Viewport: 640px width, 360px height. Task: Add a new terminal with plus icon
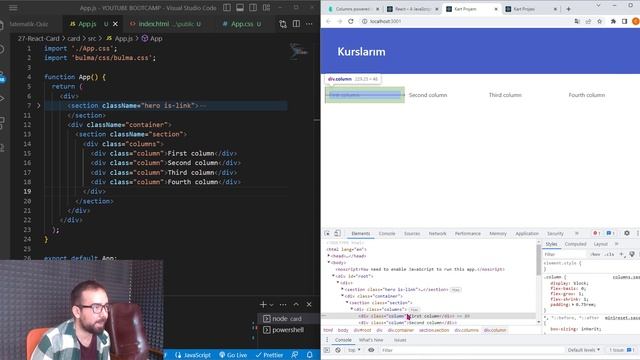tap(263, 304)
